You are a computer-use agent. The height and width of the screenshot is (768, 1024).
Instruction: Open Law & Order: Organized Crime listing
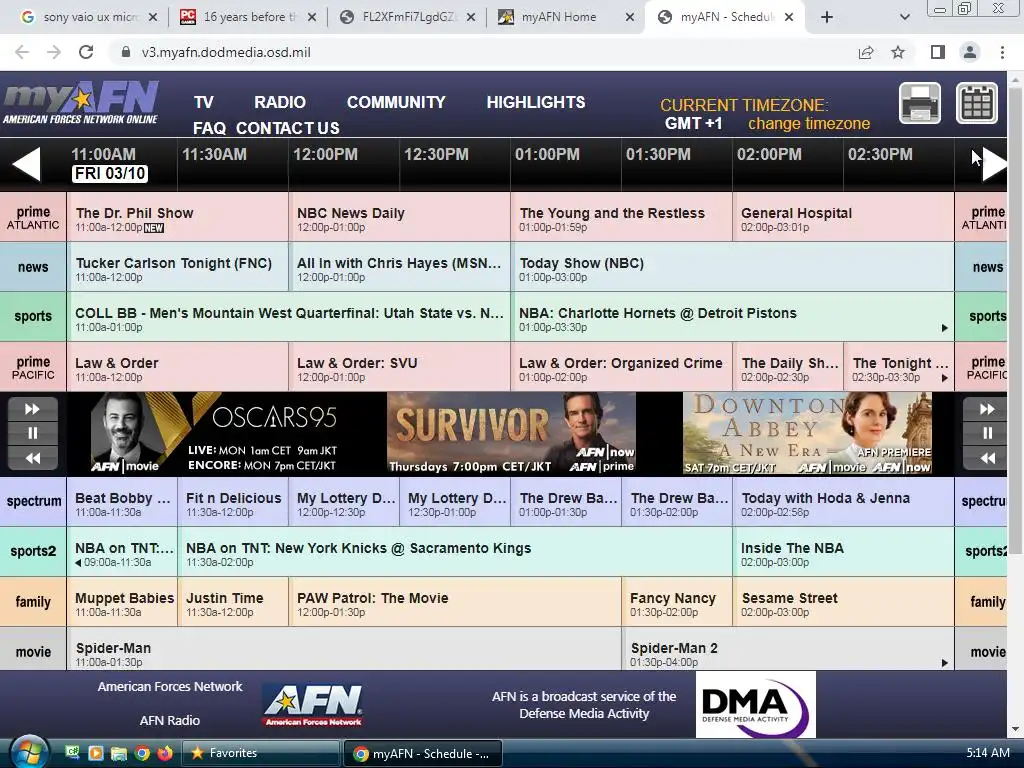[x=622, y=367]
